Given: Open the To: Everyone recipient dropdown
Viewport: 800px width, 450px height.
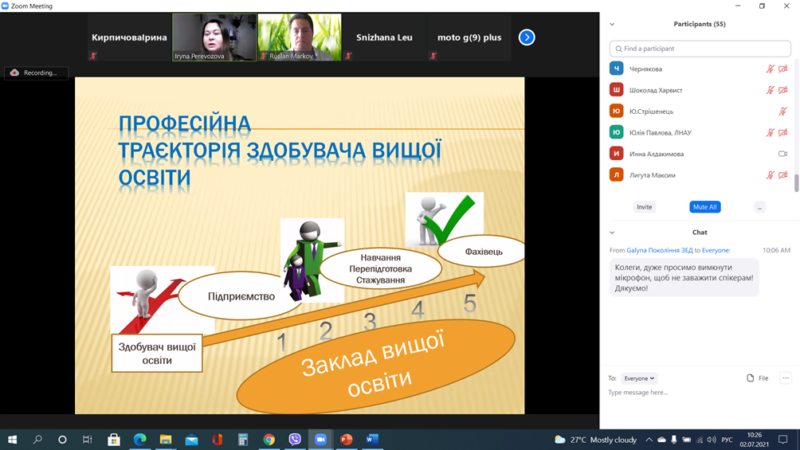Looking at the screenshot, I should pos(639,379).
